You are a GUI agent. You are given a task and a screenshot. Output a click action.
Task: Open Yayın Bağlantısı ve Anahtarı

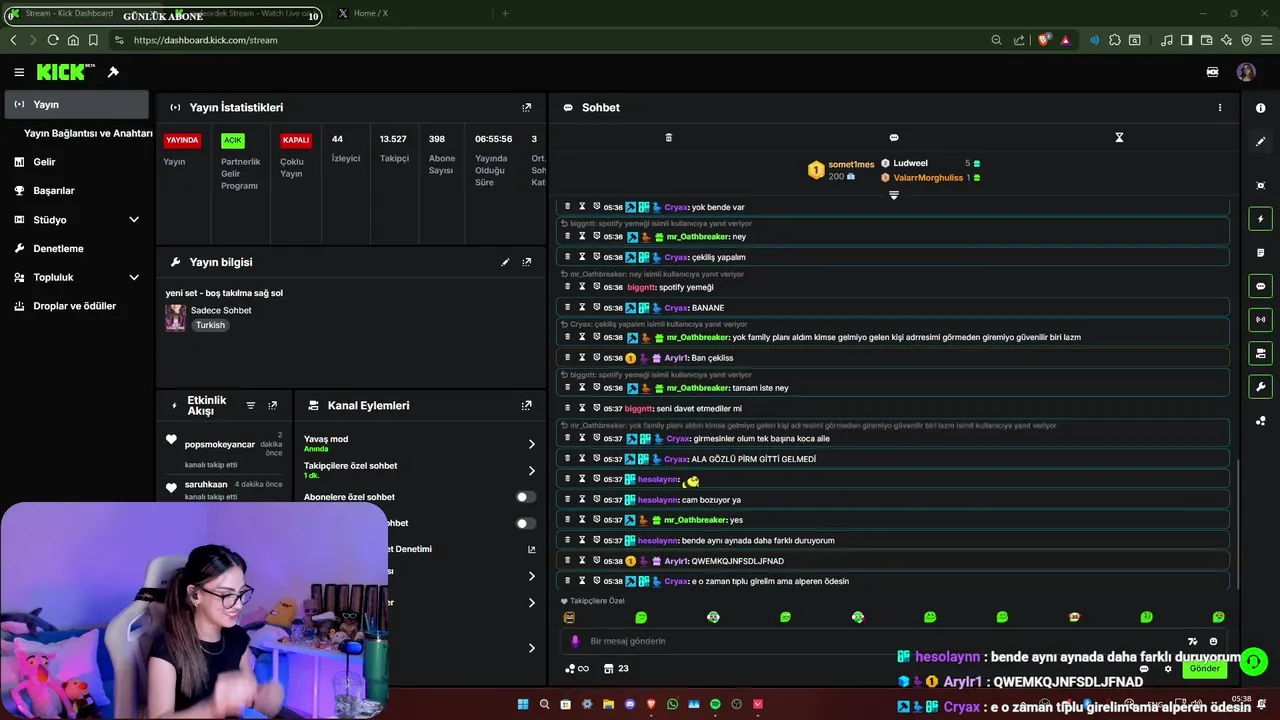(x=88, y=133)
